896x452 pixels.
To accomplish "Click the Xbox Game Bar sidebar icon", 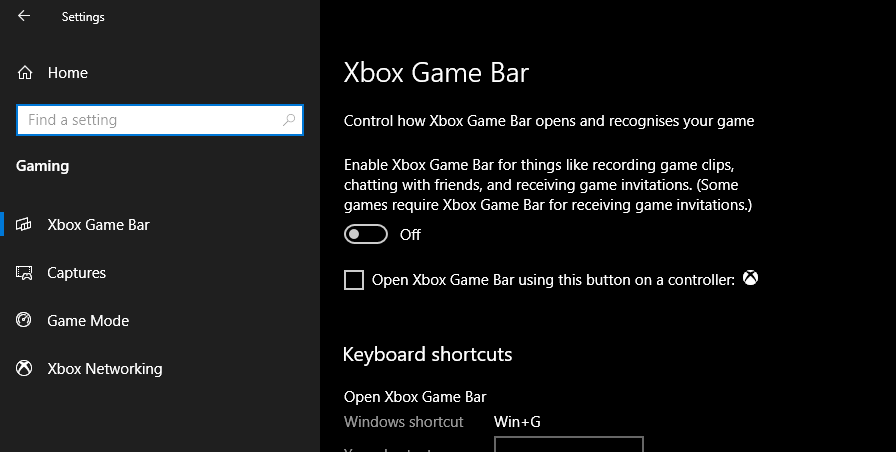I will tap(25, 225).
